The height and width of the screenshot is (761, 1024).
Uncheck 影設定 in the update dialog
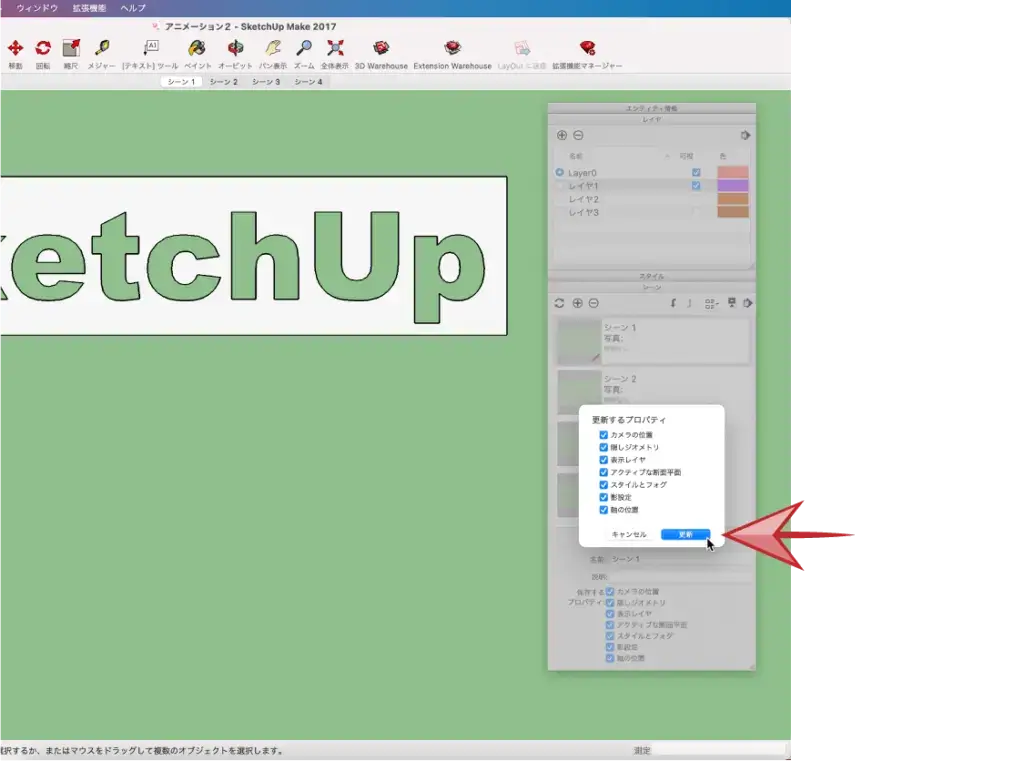click(x=603, y=497)
